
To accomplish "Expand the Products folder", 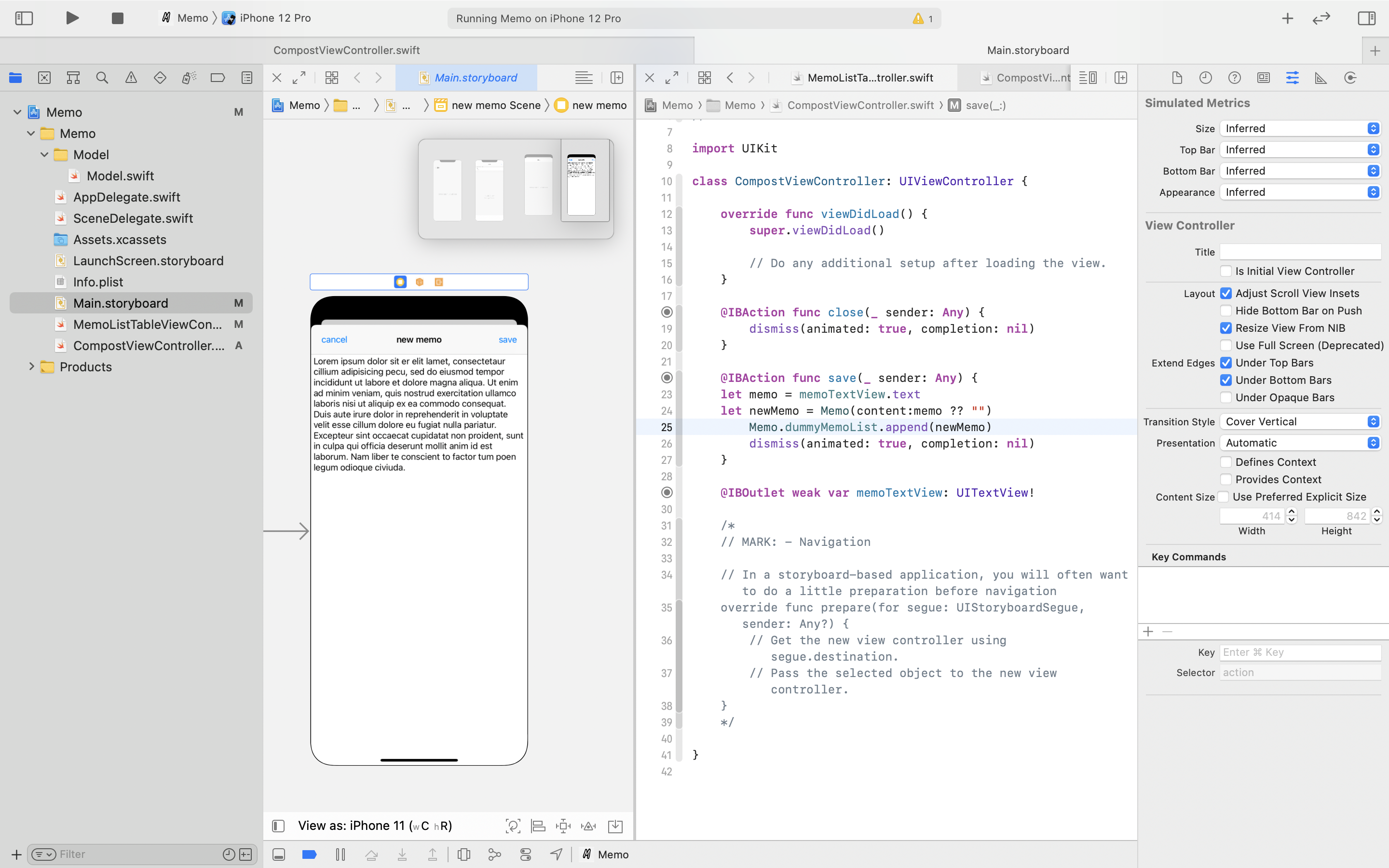I will [x=31, y=366].
